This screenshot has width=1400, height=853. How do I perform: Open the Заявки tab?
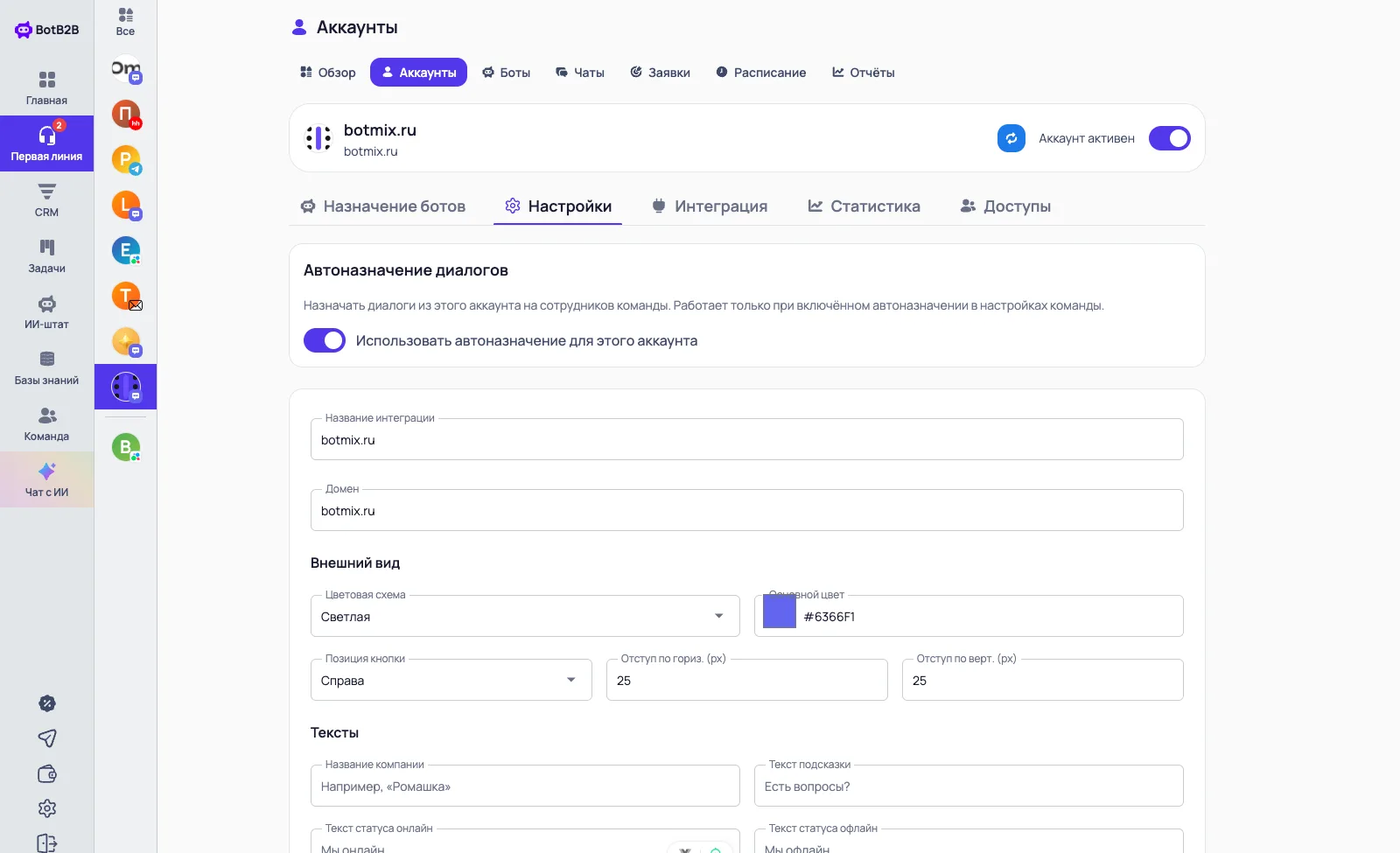click(x=661, y=73)
